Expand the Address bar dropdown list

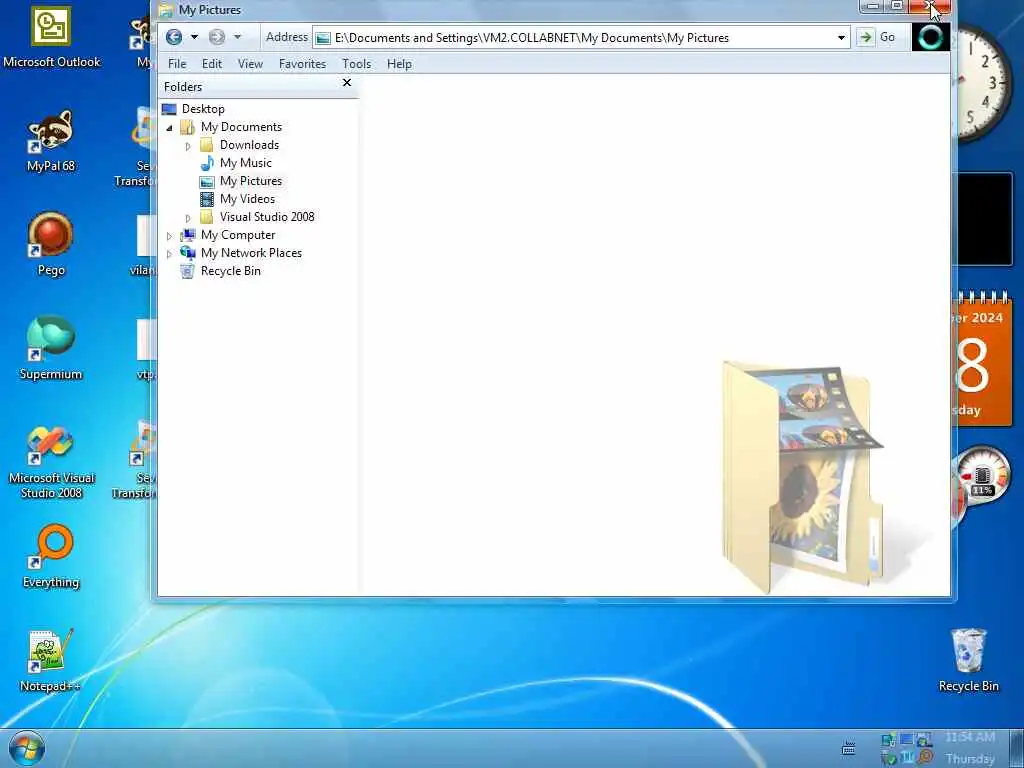(841, 38)
